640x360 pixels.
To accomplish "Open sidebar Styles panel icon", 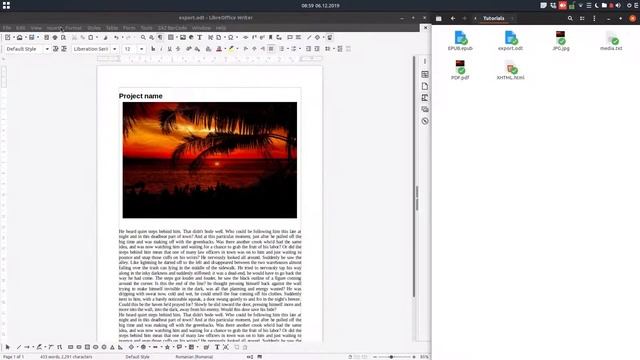I will click(x=425, y=98).
